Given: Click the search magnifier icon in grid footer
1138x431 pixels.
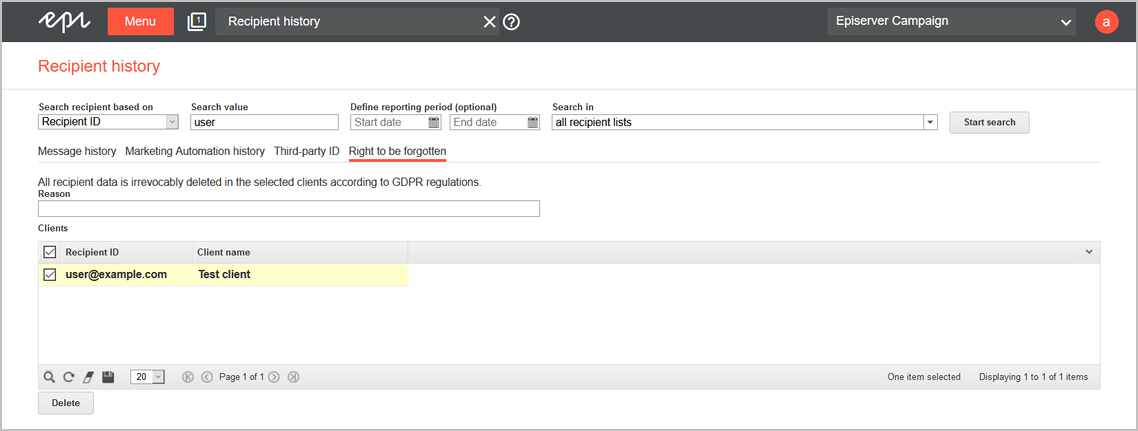Looking at the screenshot, I should tap(49, 377).
